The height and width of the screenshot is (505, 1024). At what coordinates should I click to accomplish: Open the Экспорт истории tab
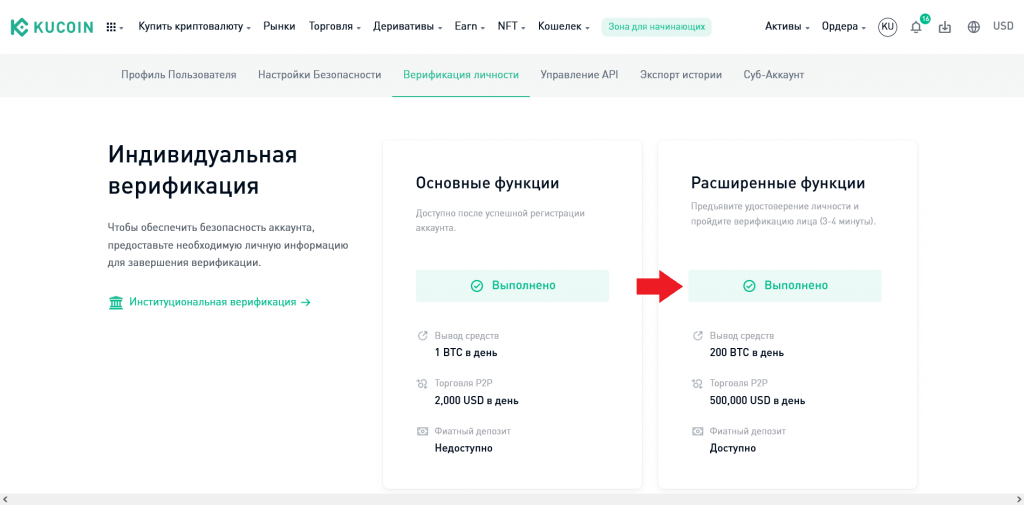681,74
